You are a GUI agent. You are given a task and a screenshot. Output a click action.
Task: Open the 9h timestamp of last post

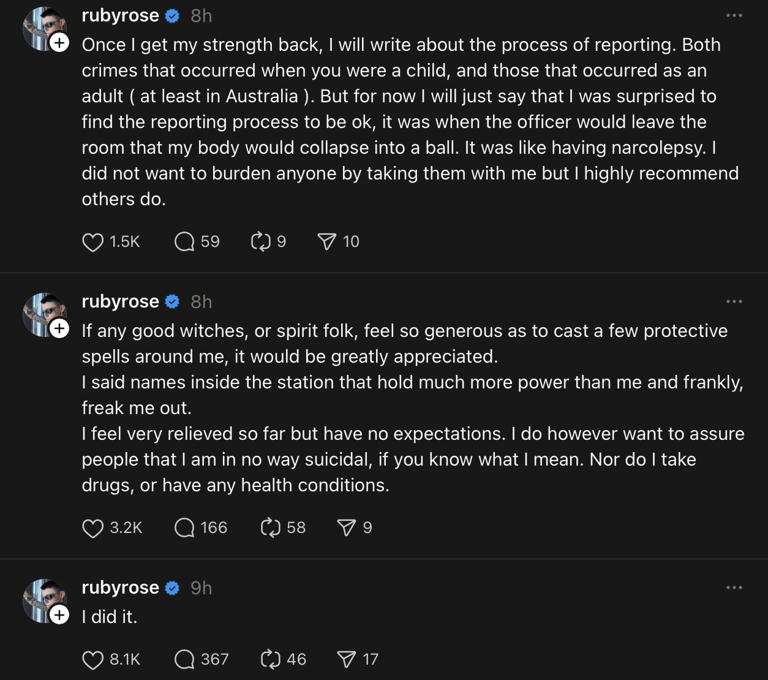point(201,587)
